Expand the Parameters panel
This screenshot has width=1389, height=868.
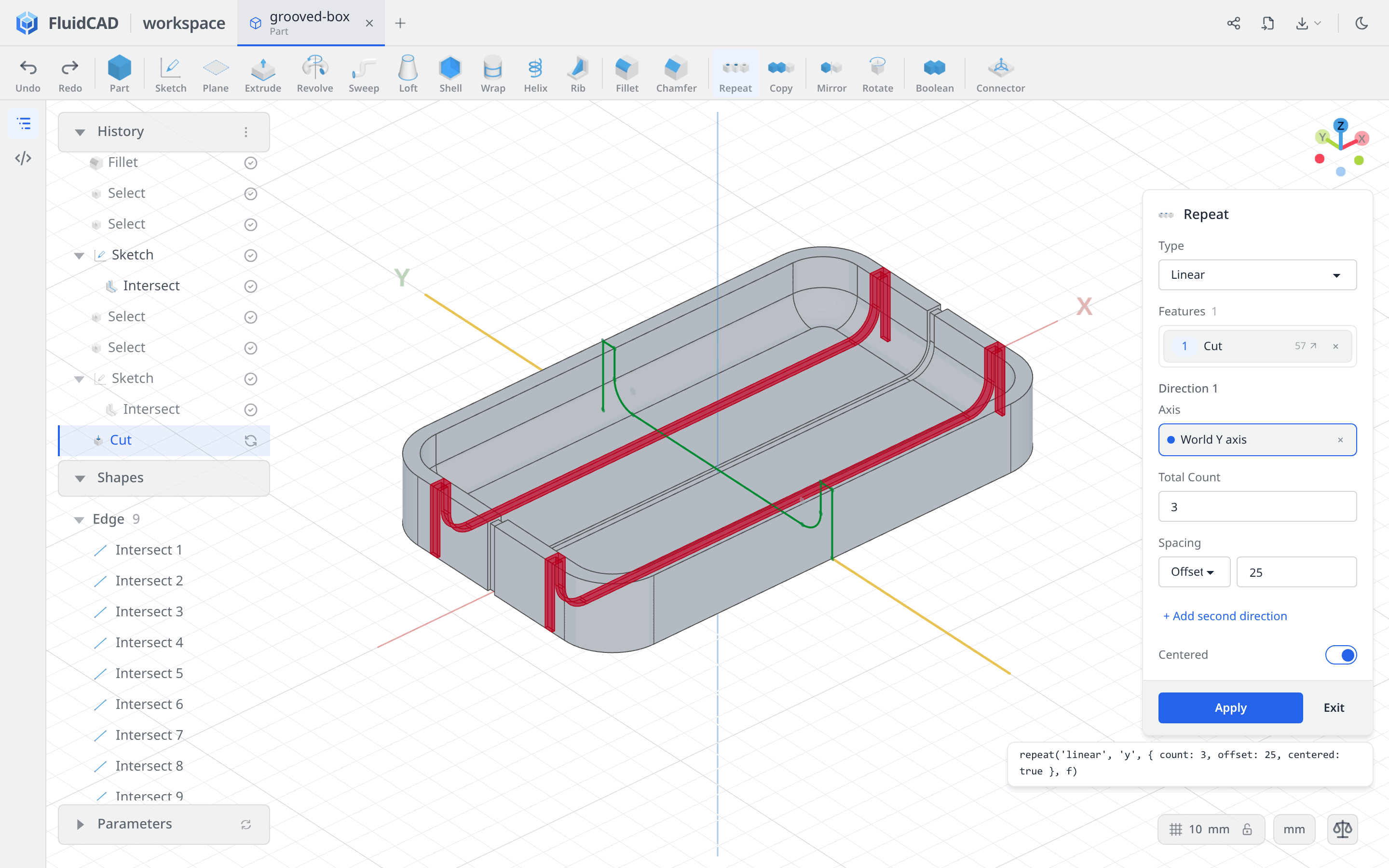click(x=80, y=825)
